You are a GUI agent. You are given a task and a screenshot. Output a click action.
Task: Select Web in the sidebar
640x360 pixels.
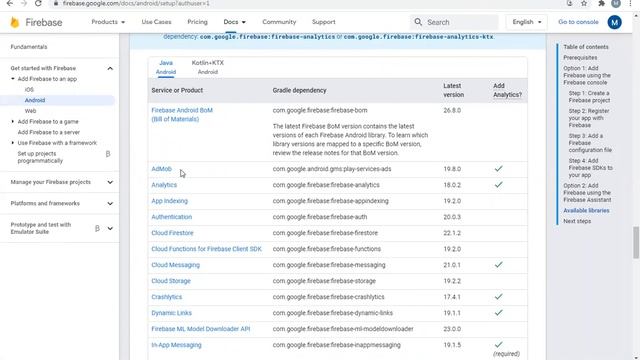click(x=30, y=111)
